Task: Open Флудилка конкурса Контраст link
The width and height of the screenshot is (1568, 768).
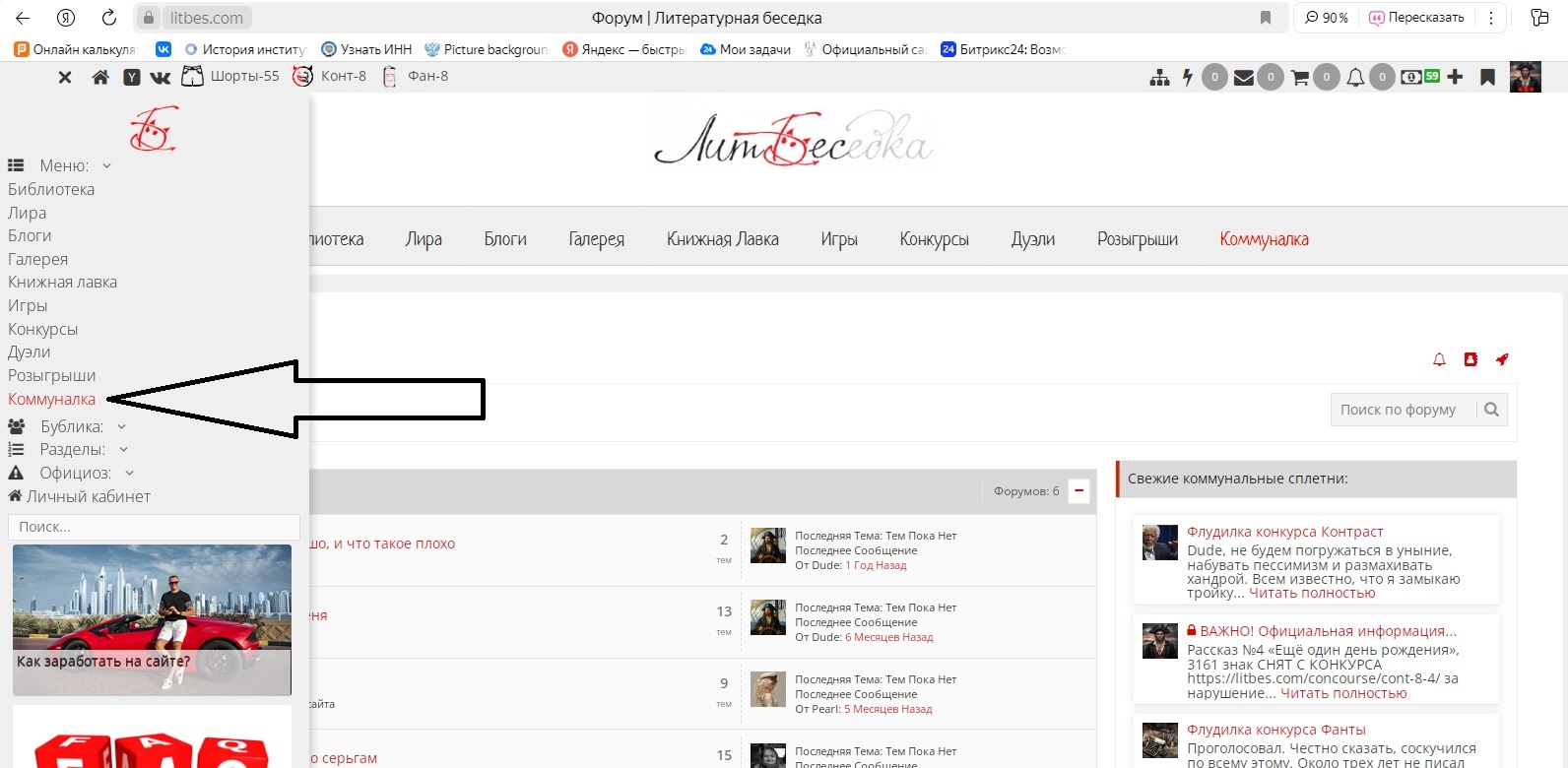Action: coord(1284,532)
